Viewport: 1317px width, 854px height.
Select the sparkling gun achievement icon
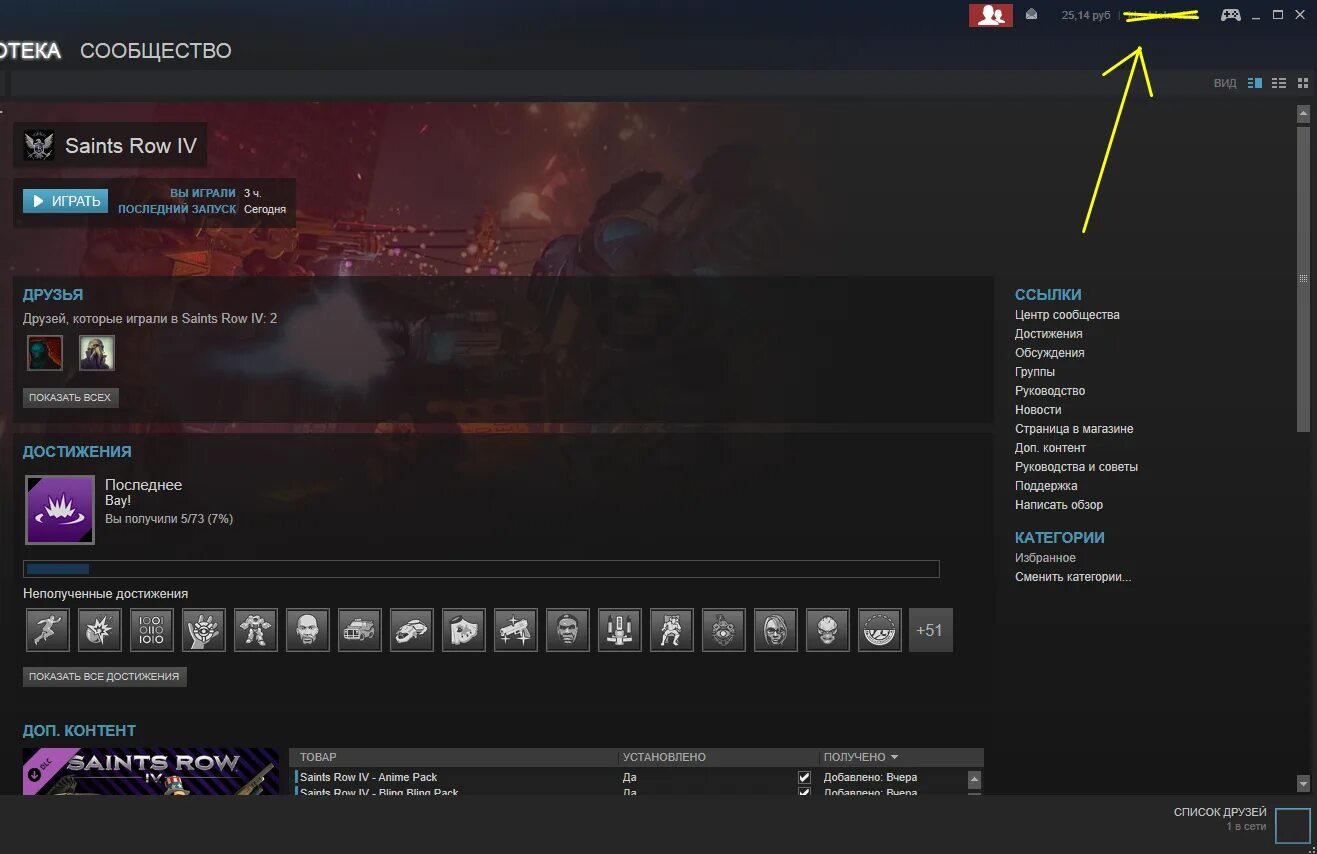point(516,630)
